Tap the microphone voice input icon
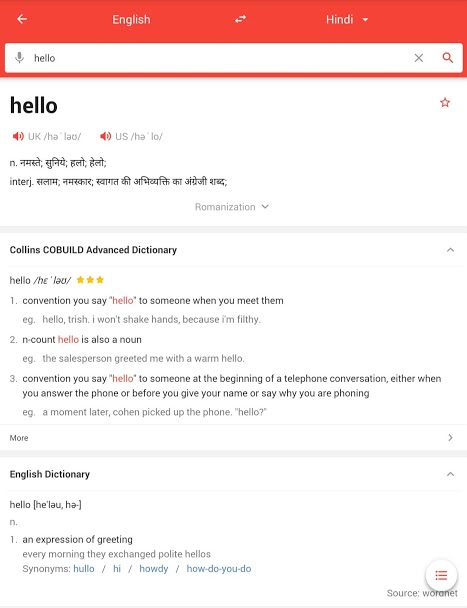 [x=19, y=58]
